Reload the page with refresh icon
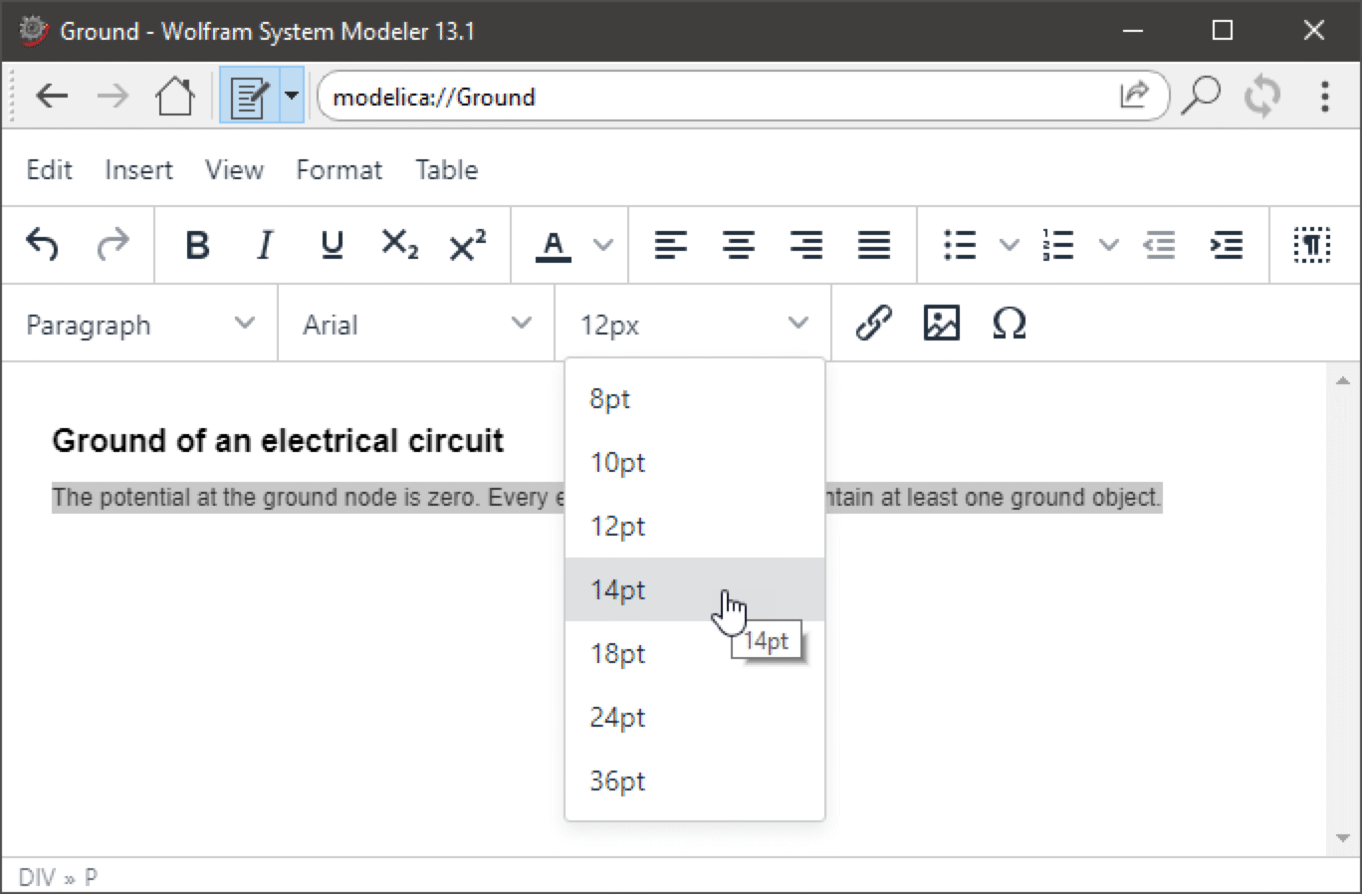Viewport: 1364px width, 896px height. pos(1262,97)
